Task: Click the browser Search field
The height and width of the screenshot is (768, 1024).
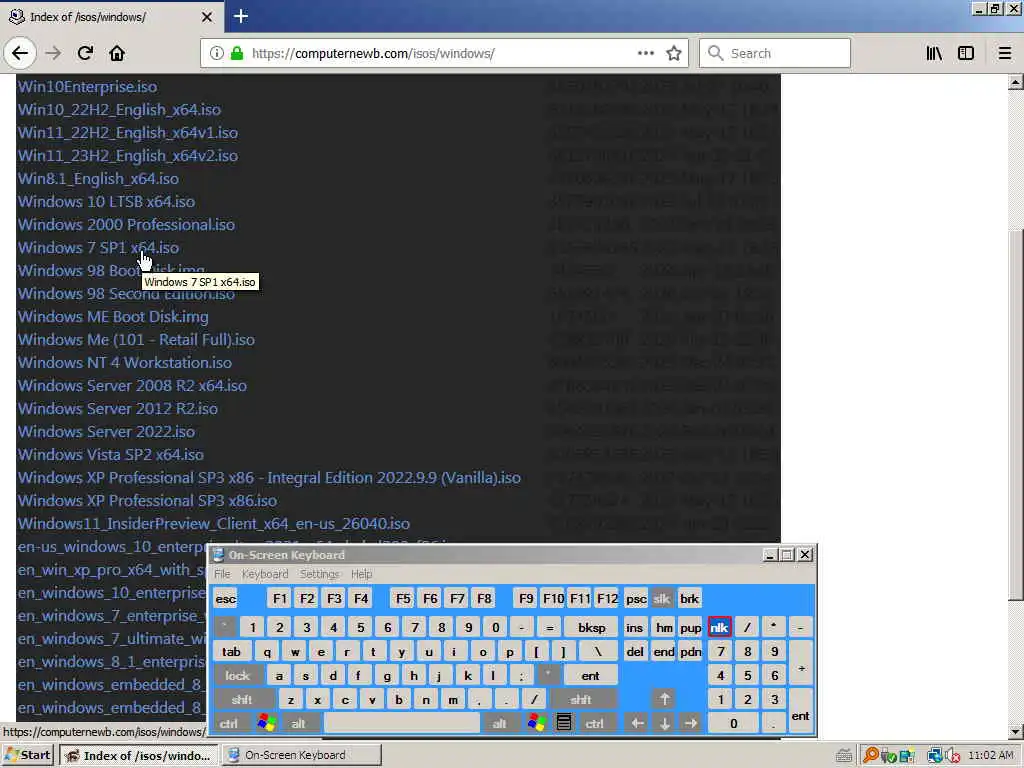Action: click(x=775, y=54)
